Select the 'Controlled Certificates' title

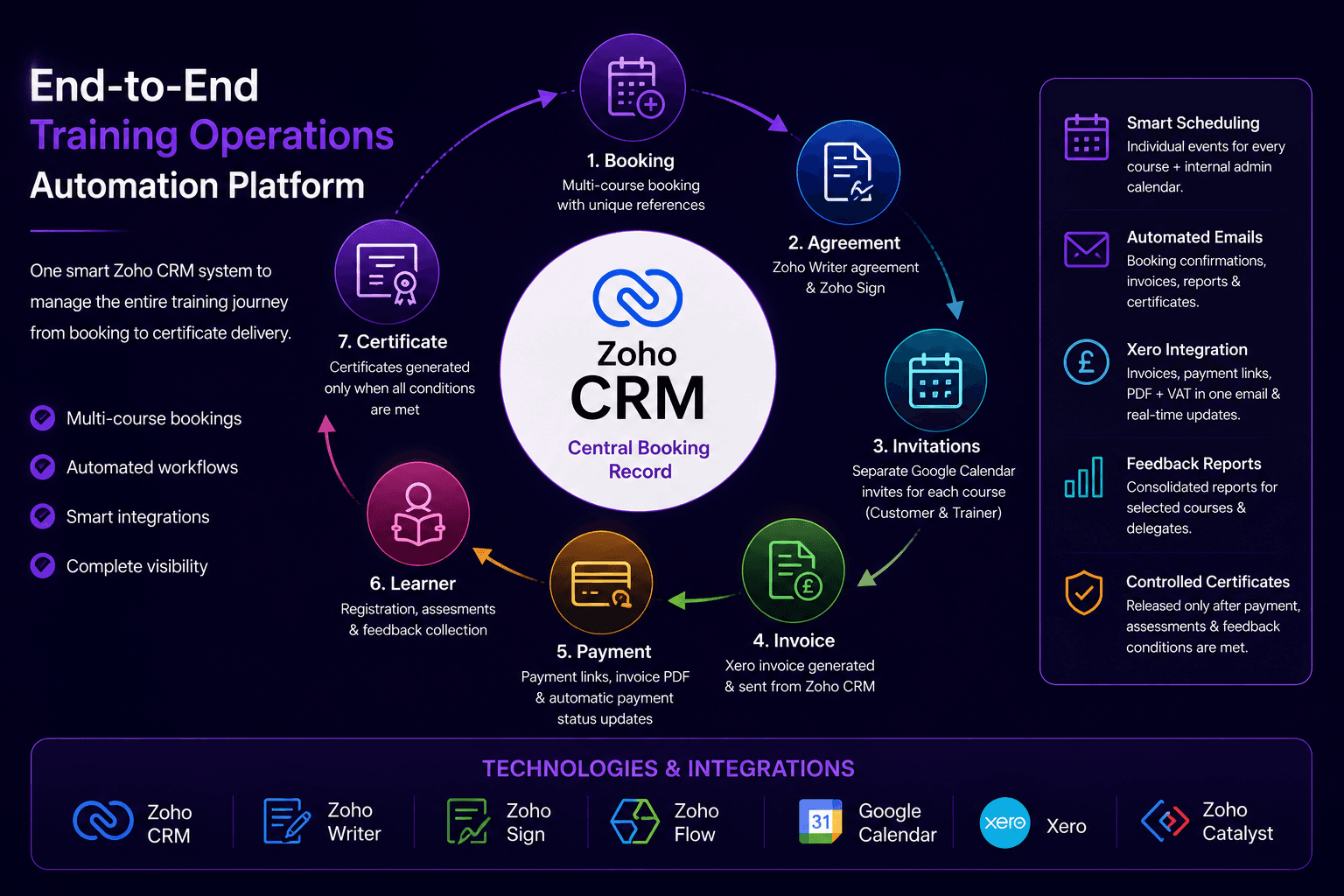(1207, 582)
